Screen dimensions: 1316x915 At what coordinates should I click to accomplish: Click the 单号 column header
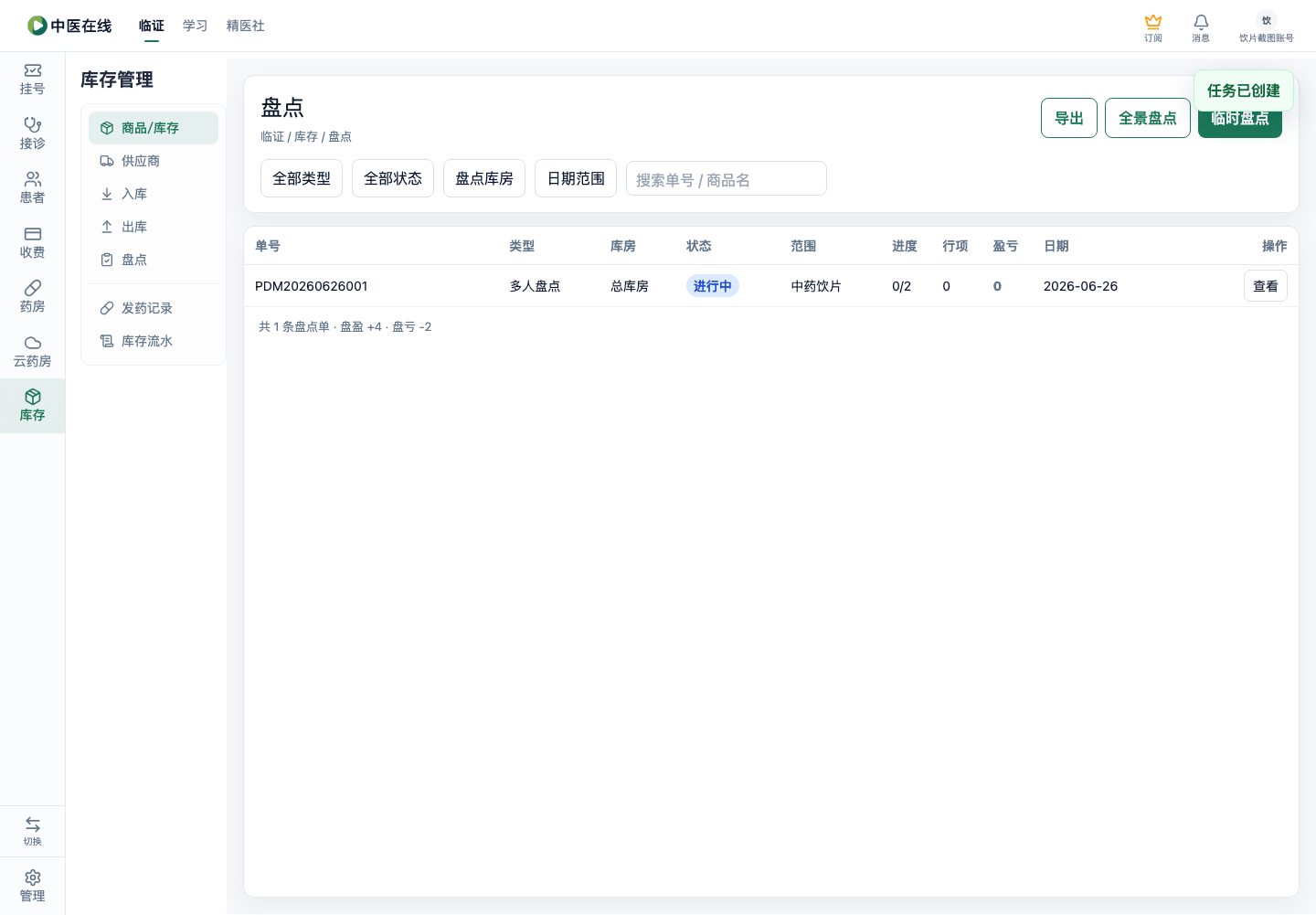pyautogui.click(x=268, y=246)
